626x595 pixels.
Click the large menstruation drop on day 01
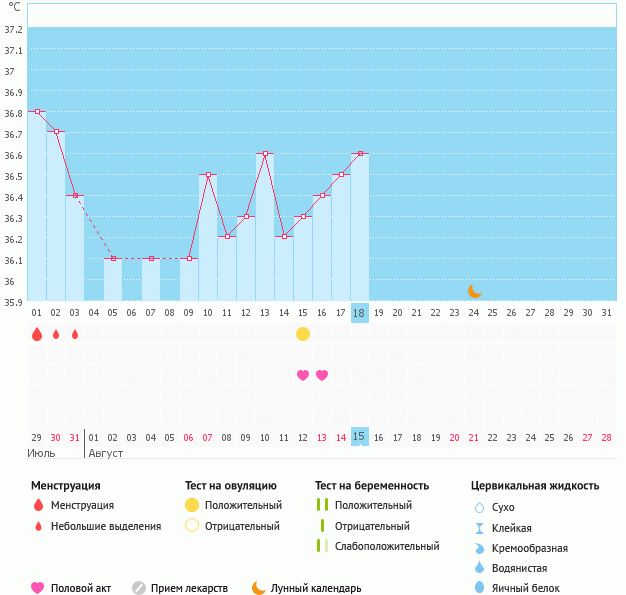37,334
